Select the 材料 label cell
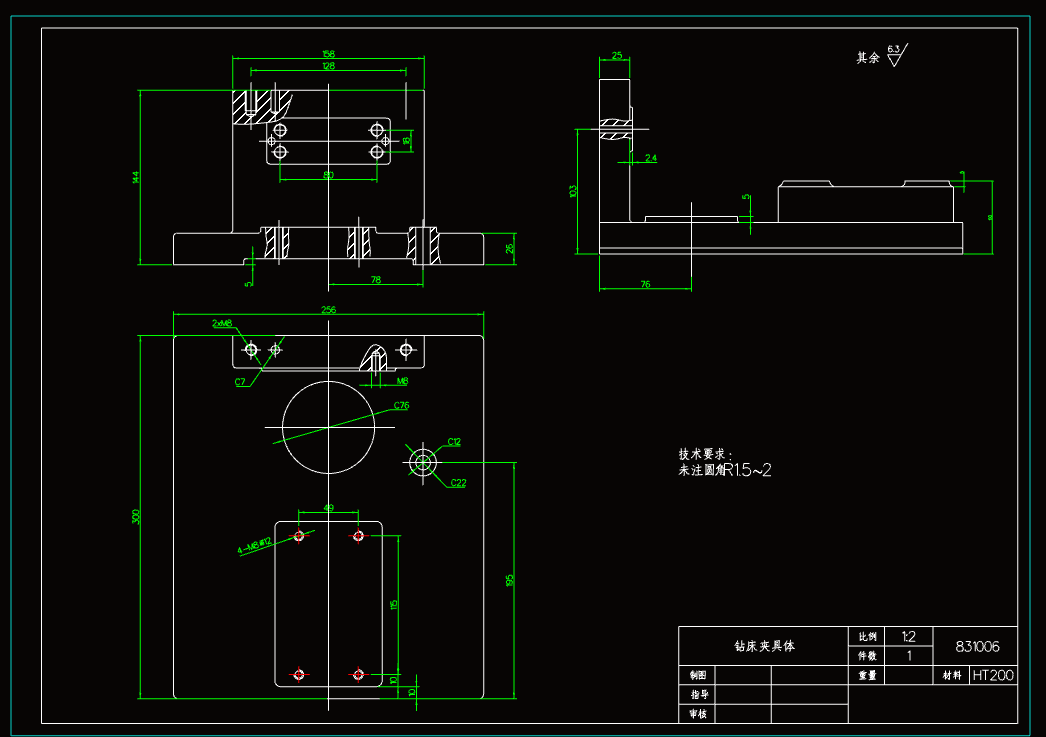This screenshot has height=737, width=1046. pyautogui.click(x=951, y=675)
